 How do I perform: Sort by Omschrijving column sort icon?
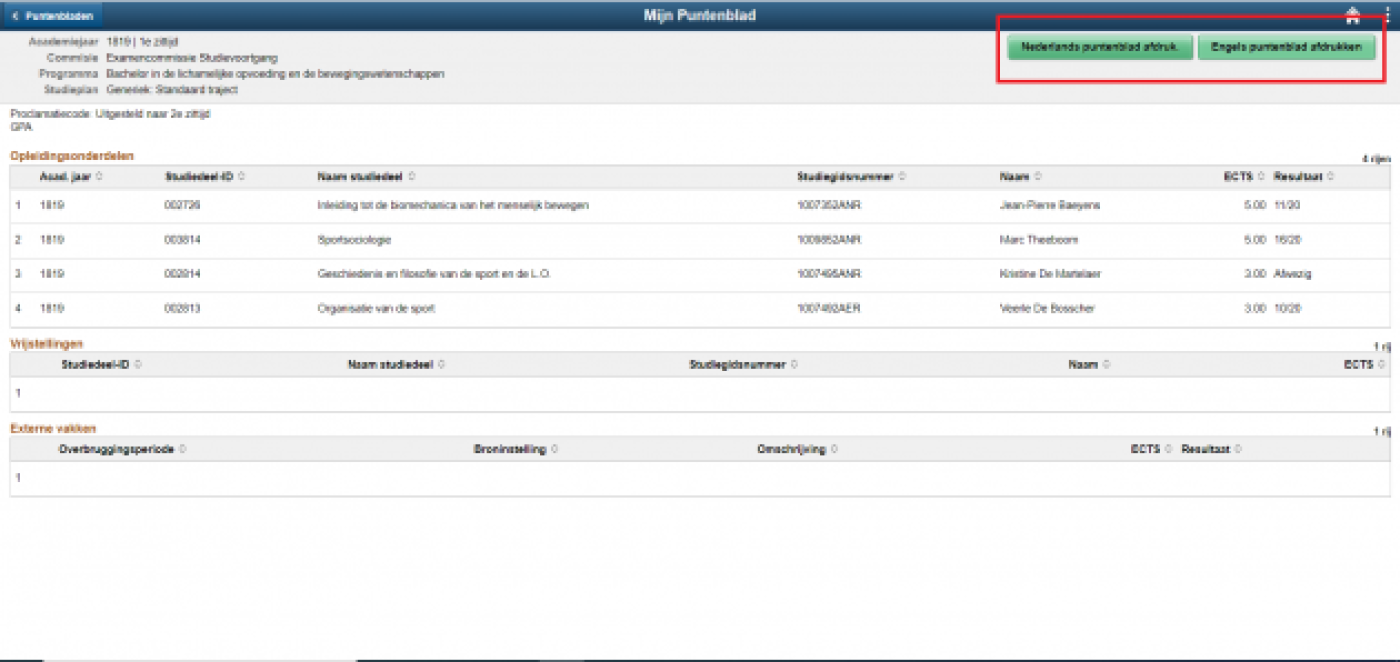834,450
